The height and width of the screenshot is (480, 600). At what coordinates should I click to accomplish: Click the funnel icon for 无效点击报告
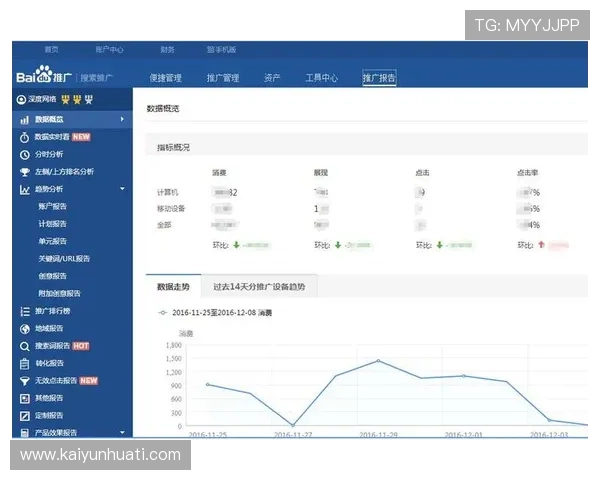coord(24,381)
